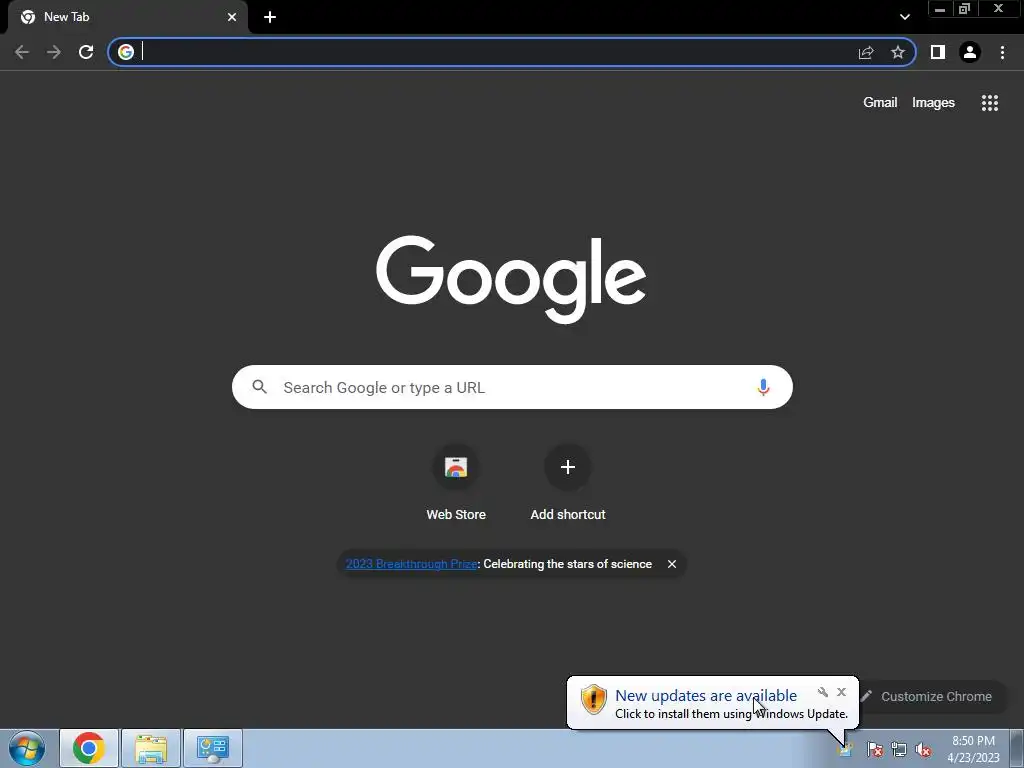
Task: Open the Windows Start menu
Action: coord(27,748)
